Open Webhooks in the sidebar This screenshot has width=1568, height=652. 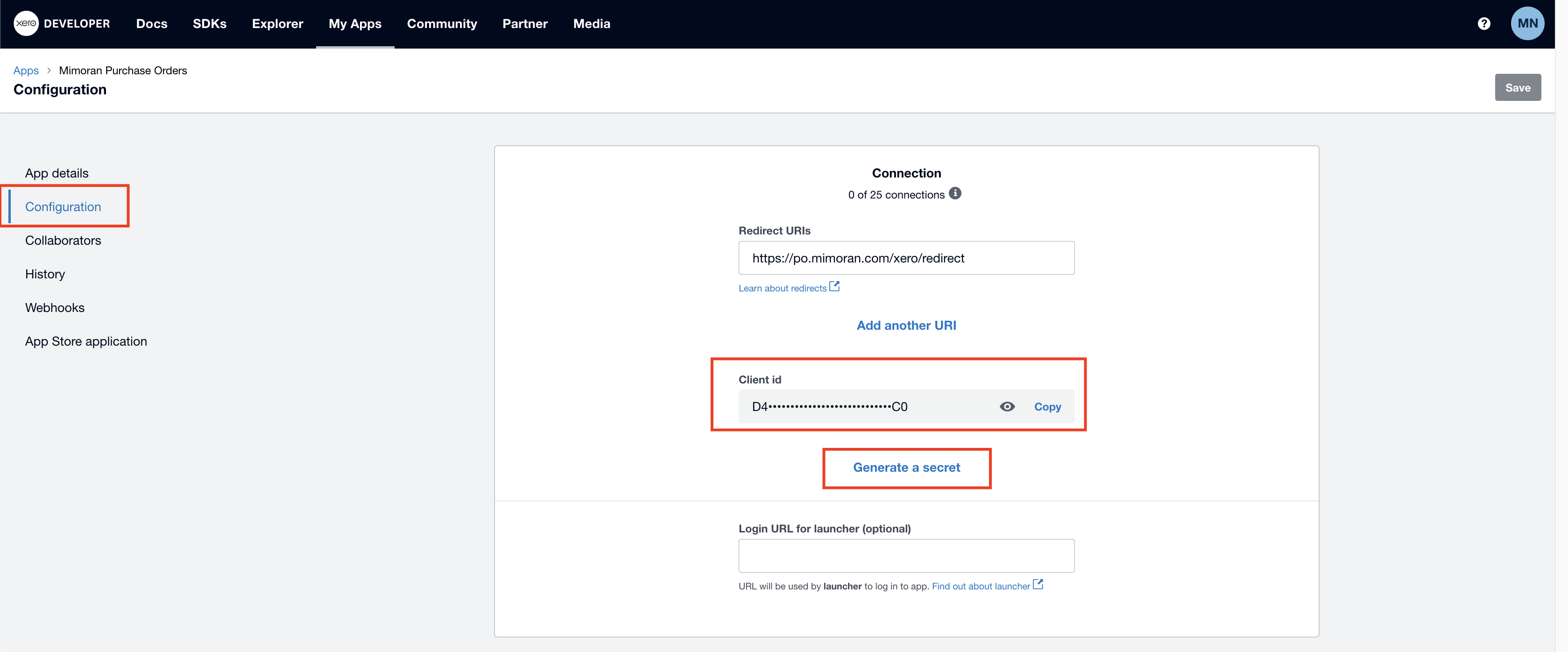pyautogui.click(x=55, y=308)
